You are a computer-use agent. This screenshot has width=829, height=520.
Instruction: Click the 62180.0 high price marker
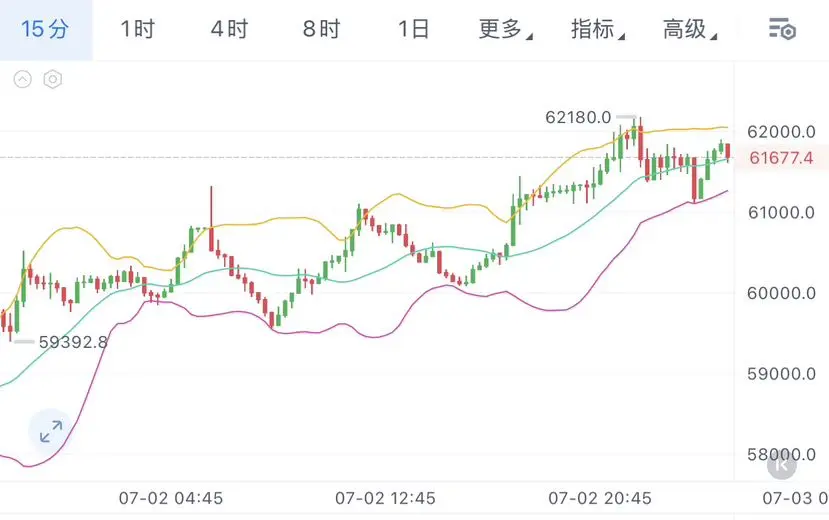(x=578, y=117)
